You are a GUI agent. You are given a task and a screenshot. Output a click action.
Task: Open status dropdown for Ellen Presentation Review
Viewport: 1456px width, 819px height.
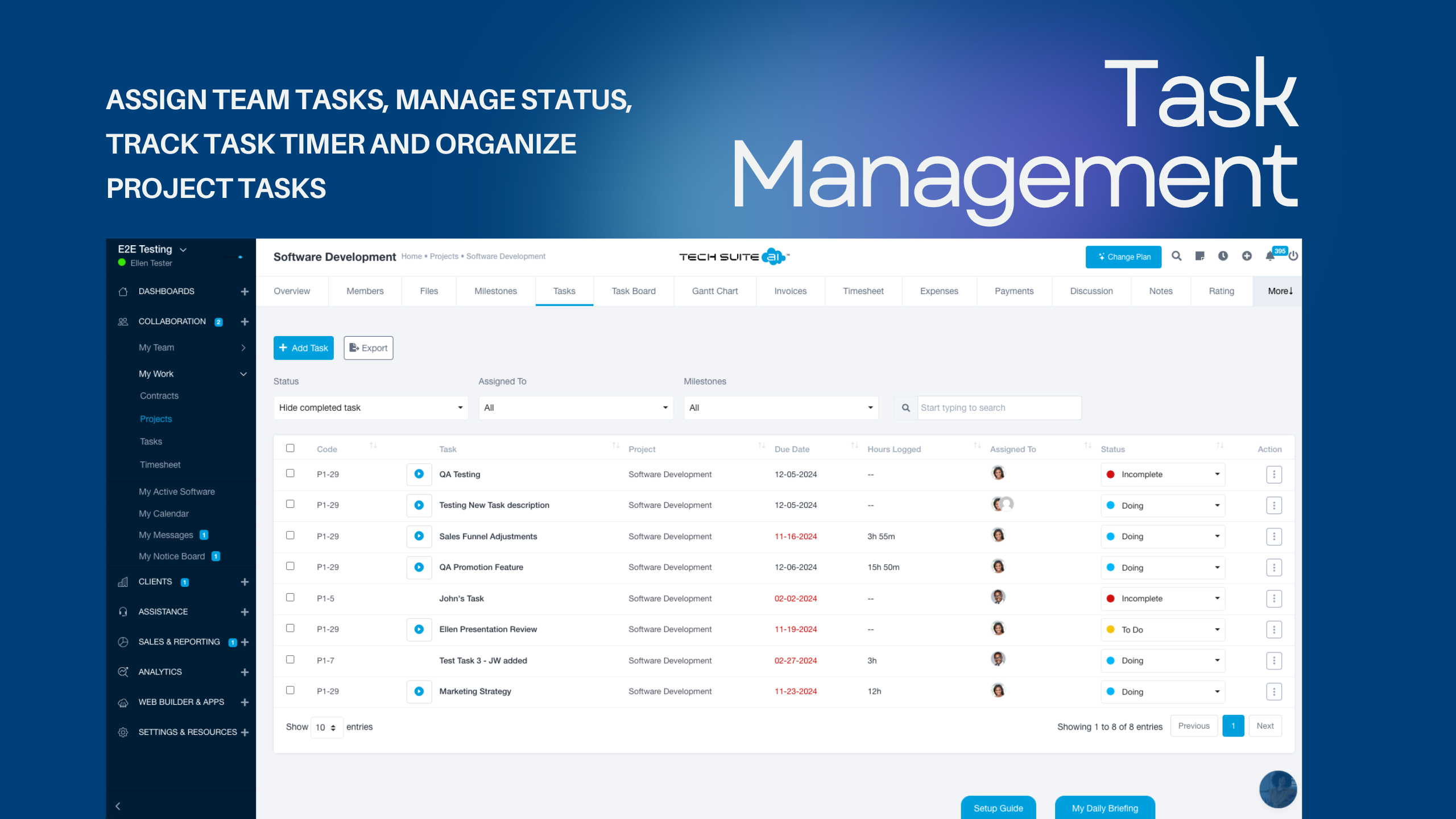[x=1163, y=630]
